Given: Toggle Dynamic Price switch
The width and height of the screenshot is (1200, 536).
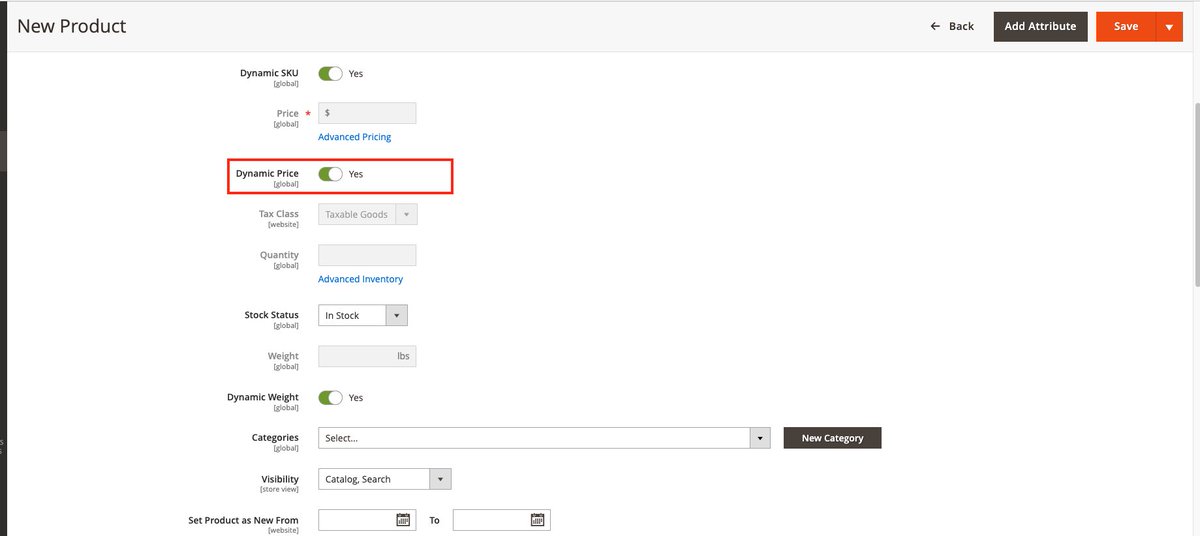Looking at the screenshot, I should [330, 174].
